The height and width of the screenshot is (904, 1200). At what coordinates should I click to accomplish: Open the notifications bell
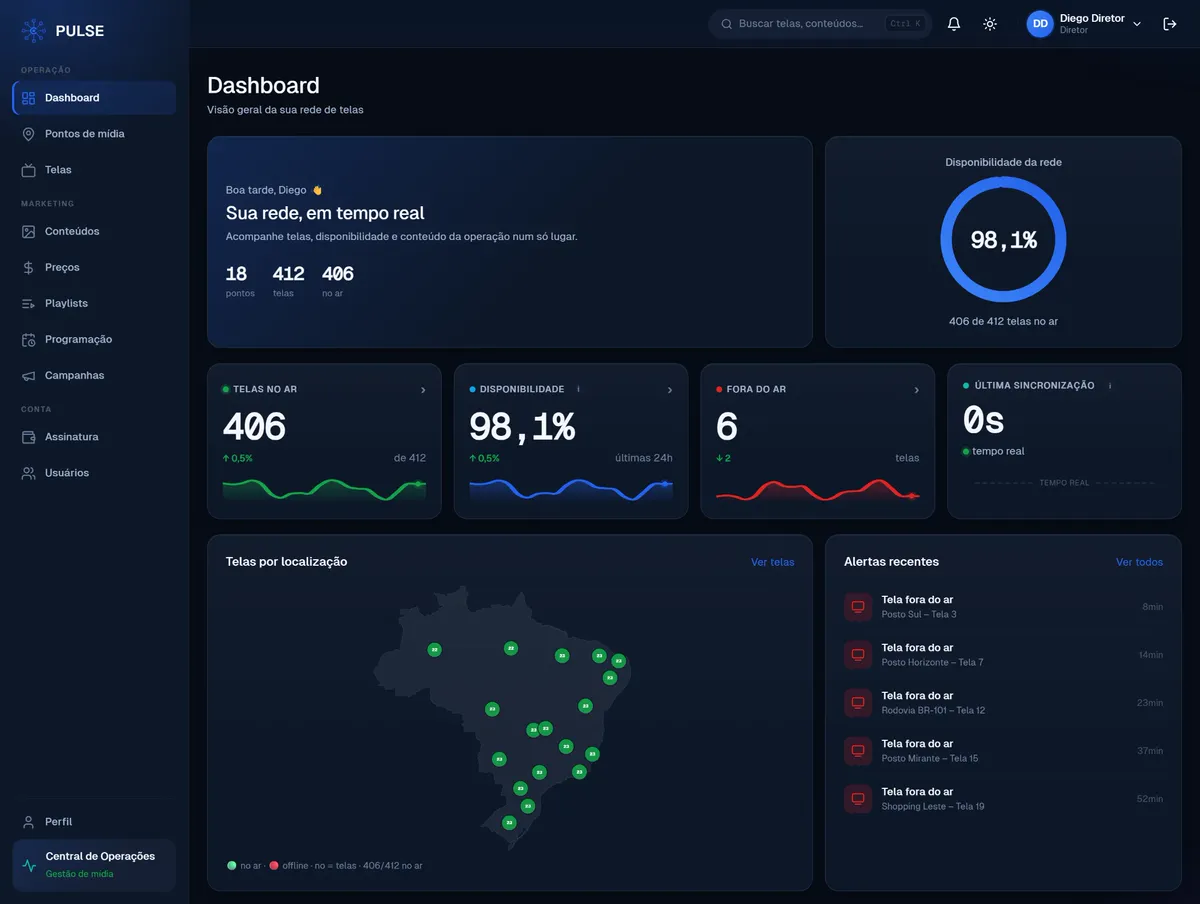point(954,24)
